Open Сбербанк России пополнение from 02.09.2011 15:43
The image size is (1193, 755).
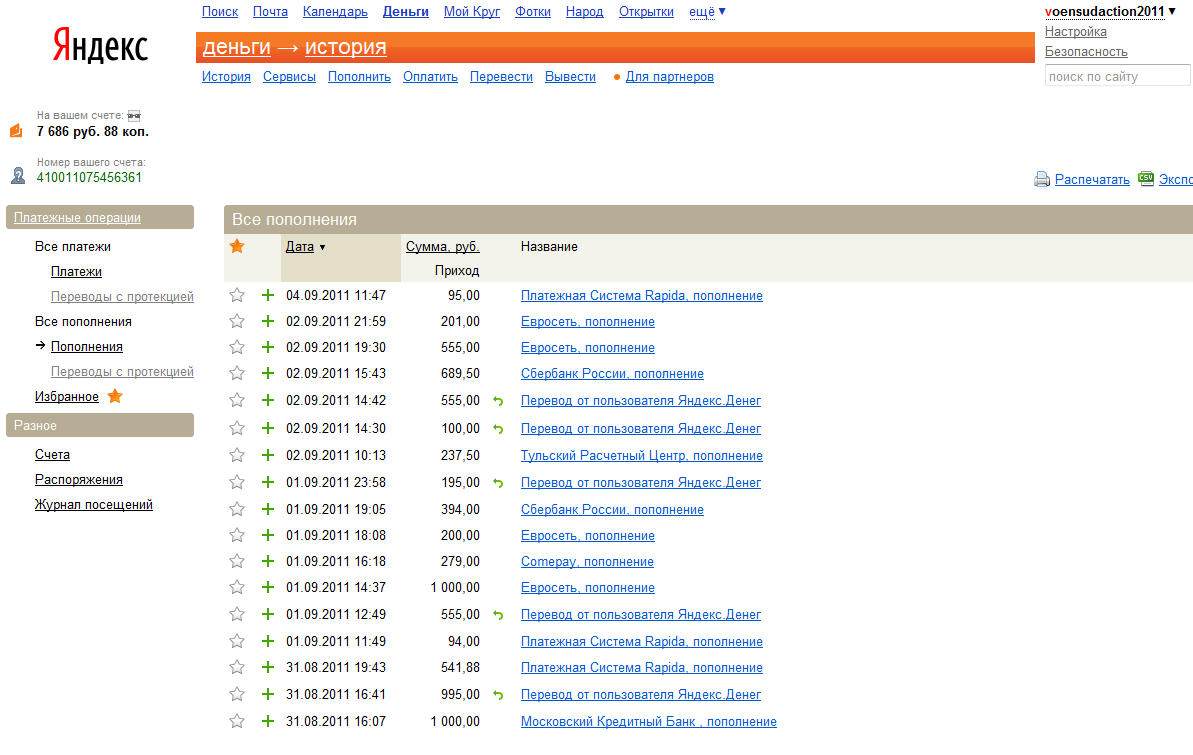(x=612, y=374)
